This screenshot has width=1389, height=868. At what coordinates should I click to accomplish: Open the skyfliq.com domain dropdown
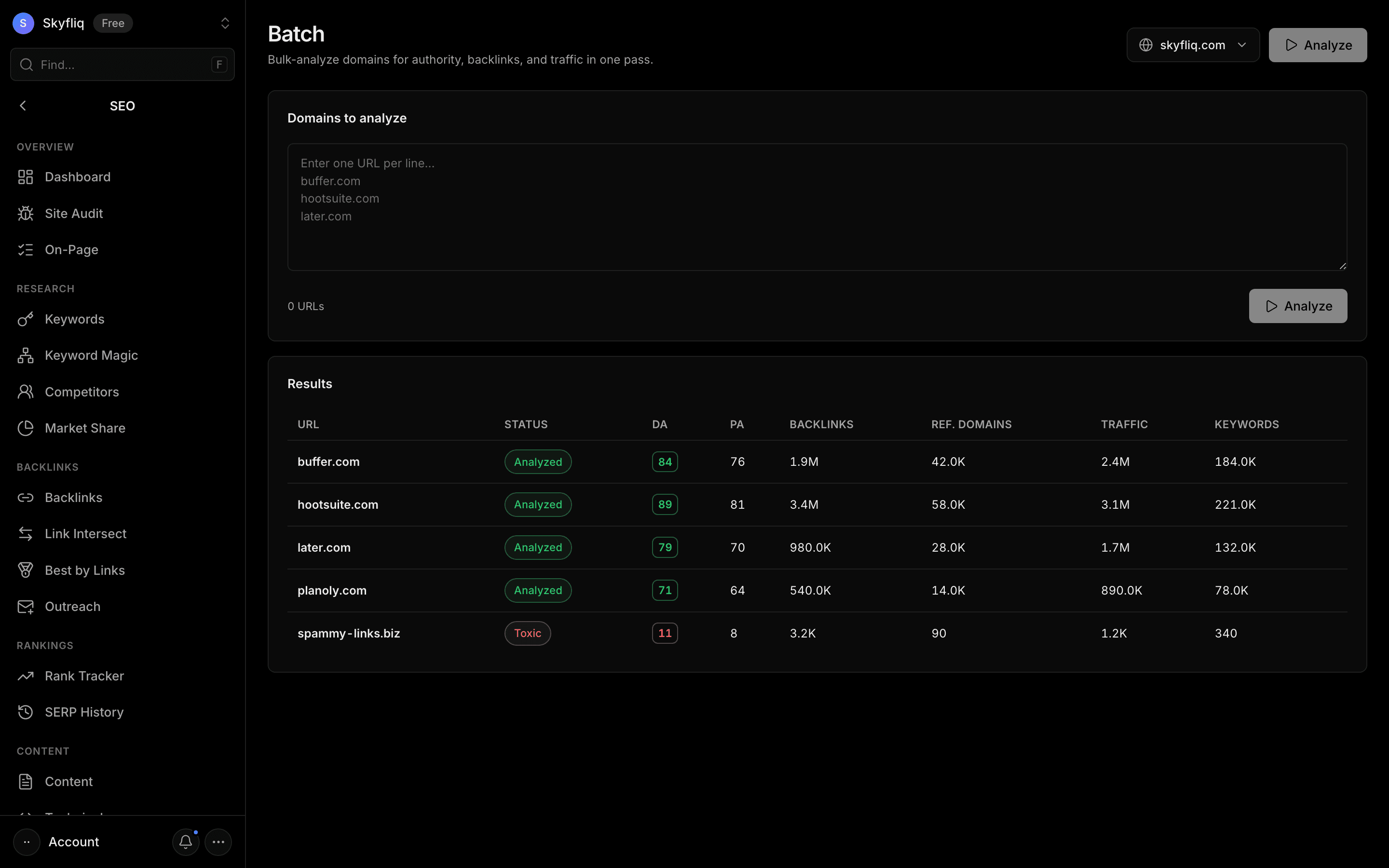tap(1193, 45)
